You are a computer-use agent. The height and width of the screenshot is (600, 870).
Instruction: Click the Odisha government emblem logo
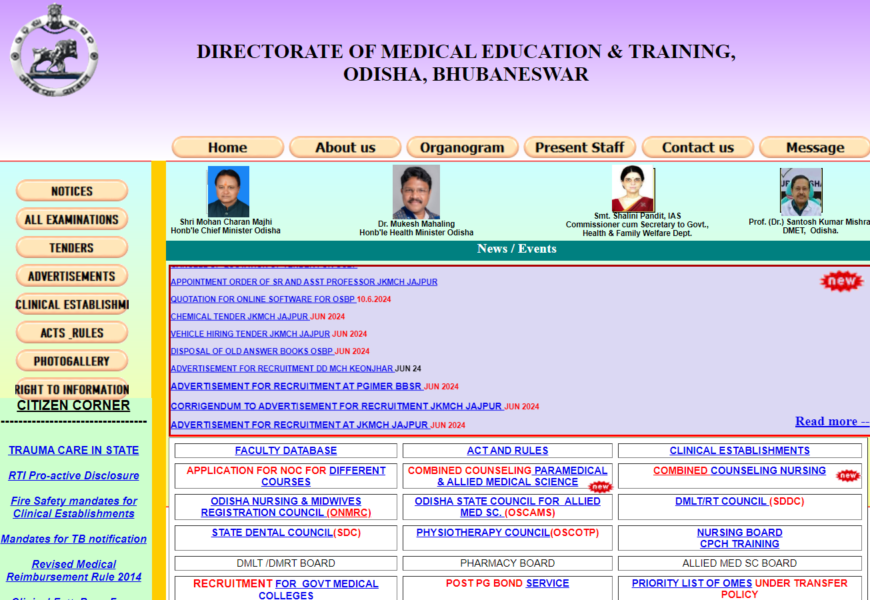coord(54,51)
